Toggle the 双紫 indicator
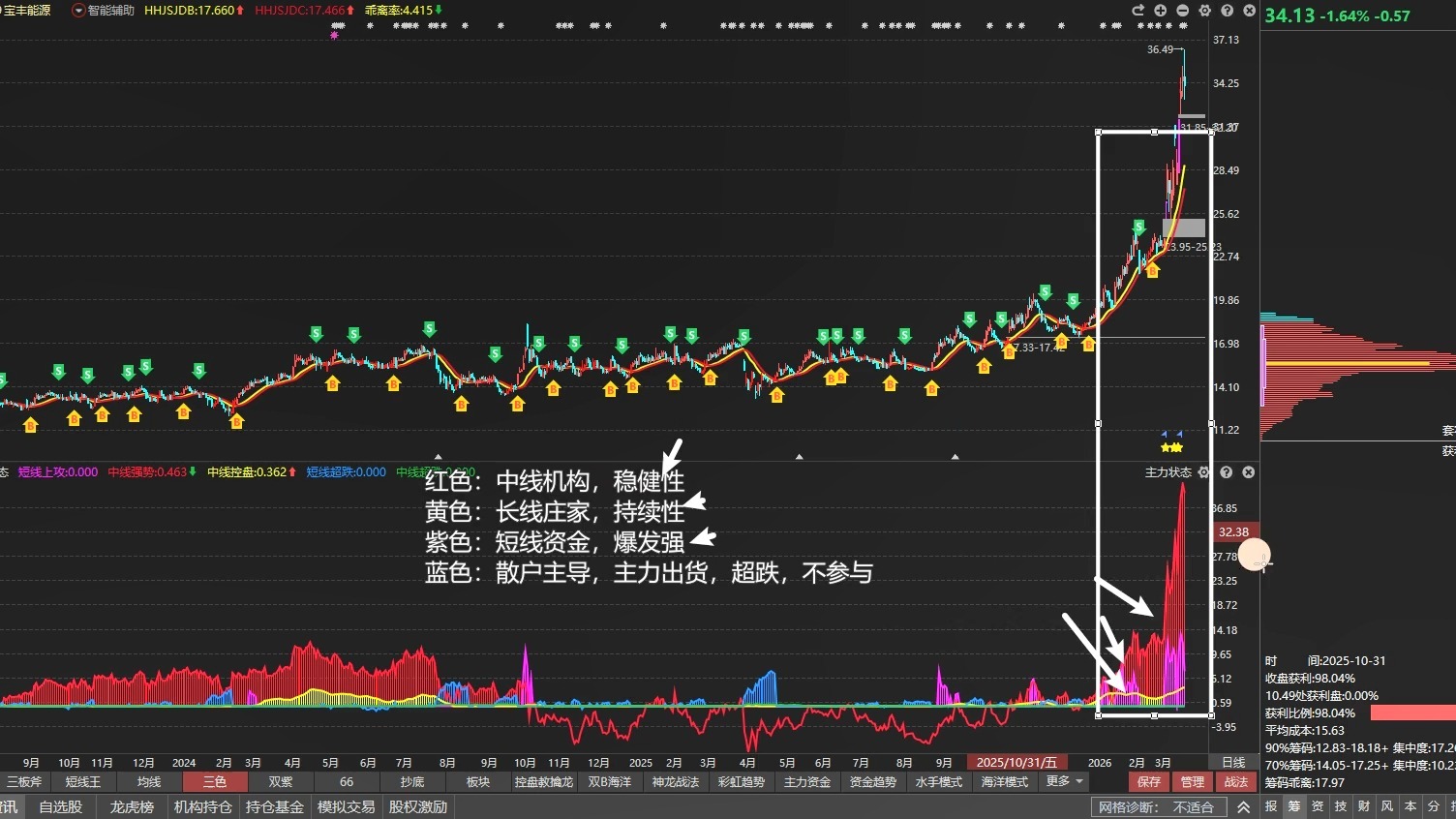The image size is (1456, 819). pyautogui.click(x=280, y=781)
